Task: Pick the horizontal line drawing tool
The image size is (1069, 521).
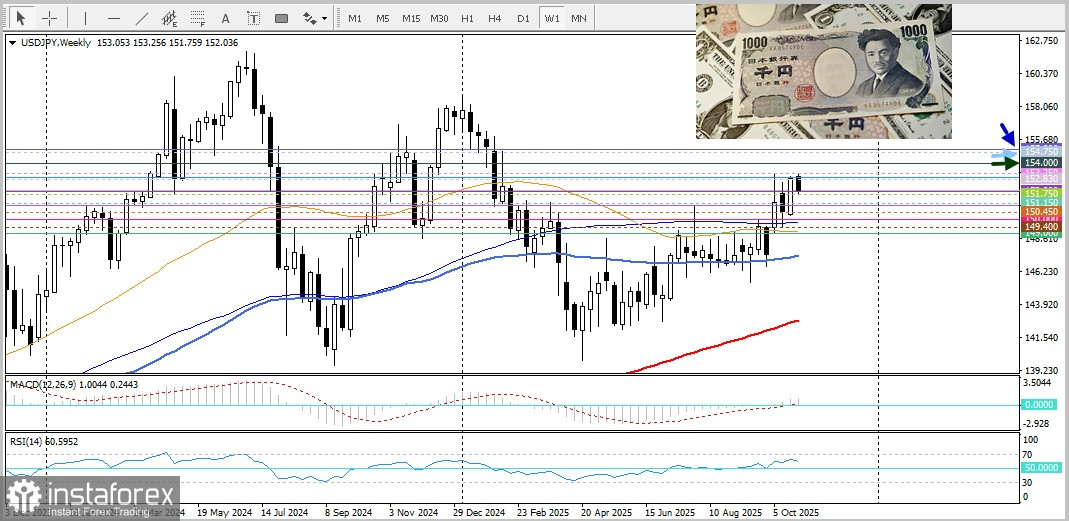Action: click(x=114, y=18)
